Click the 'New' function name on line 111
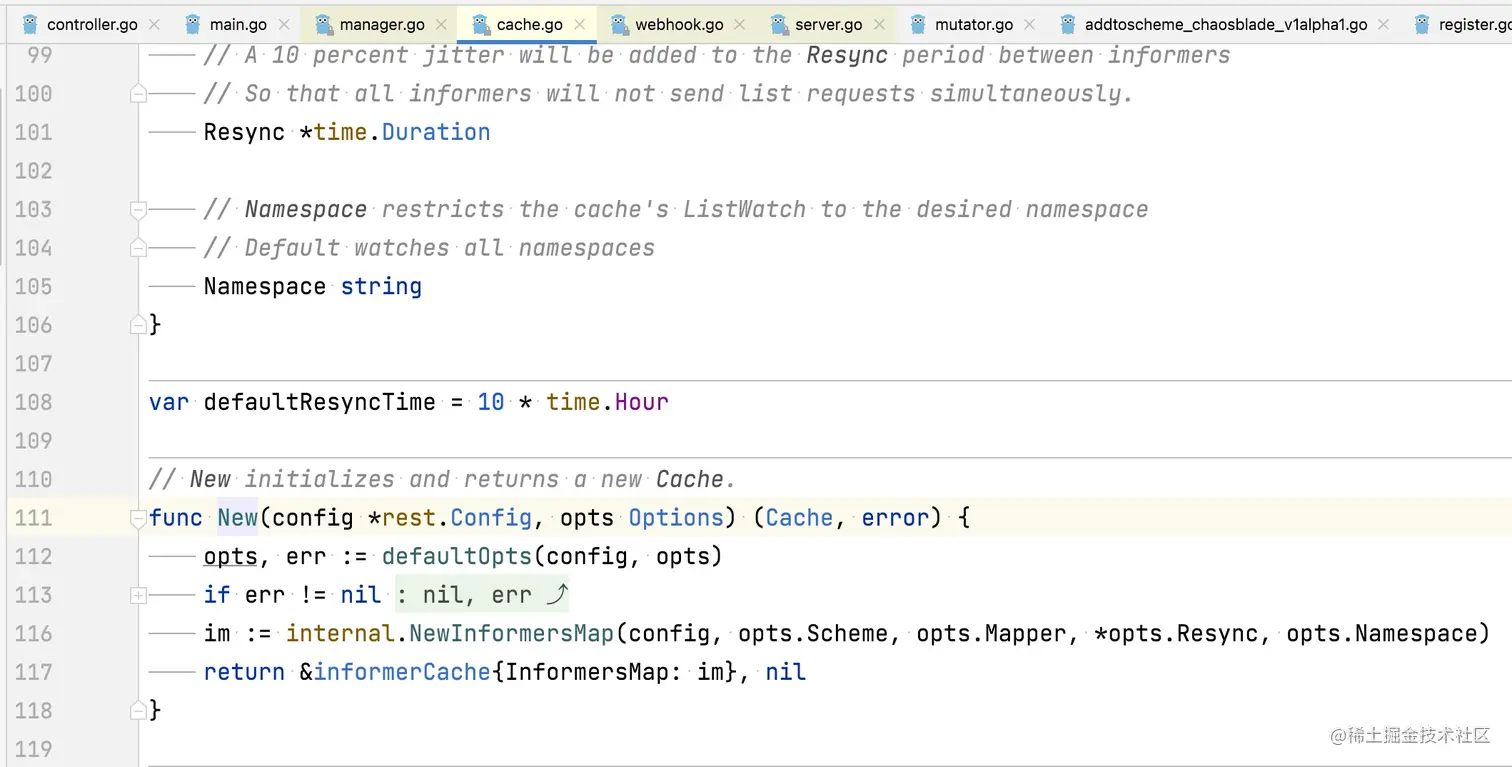 point(237,518)
